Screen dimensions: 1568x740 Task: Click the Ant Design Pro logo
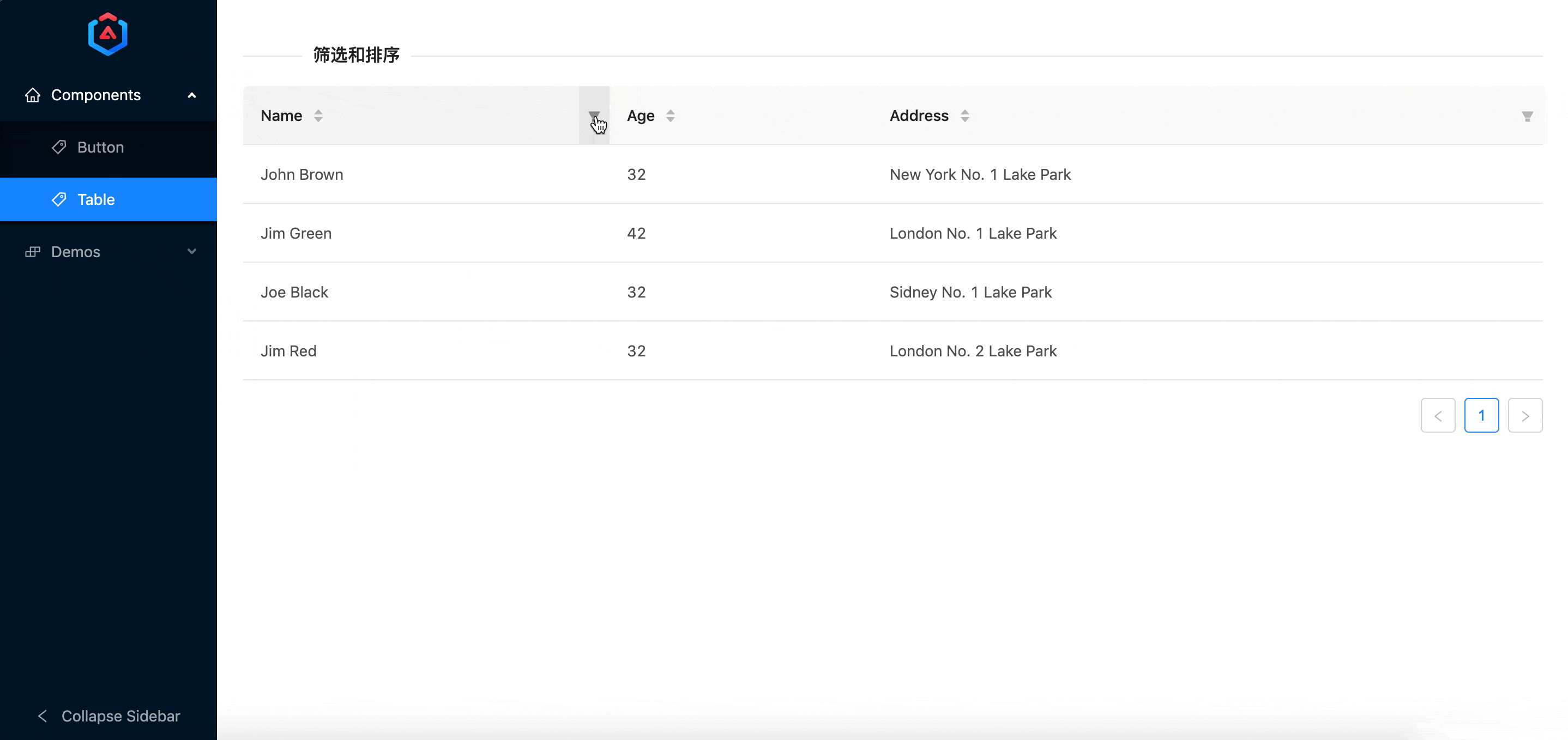pyautogui.click(x=108, y=35)
